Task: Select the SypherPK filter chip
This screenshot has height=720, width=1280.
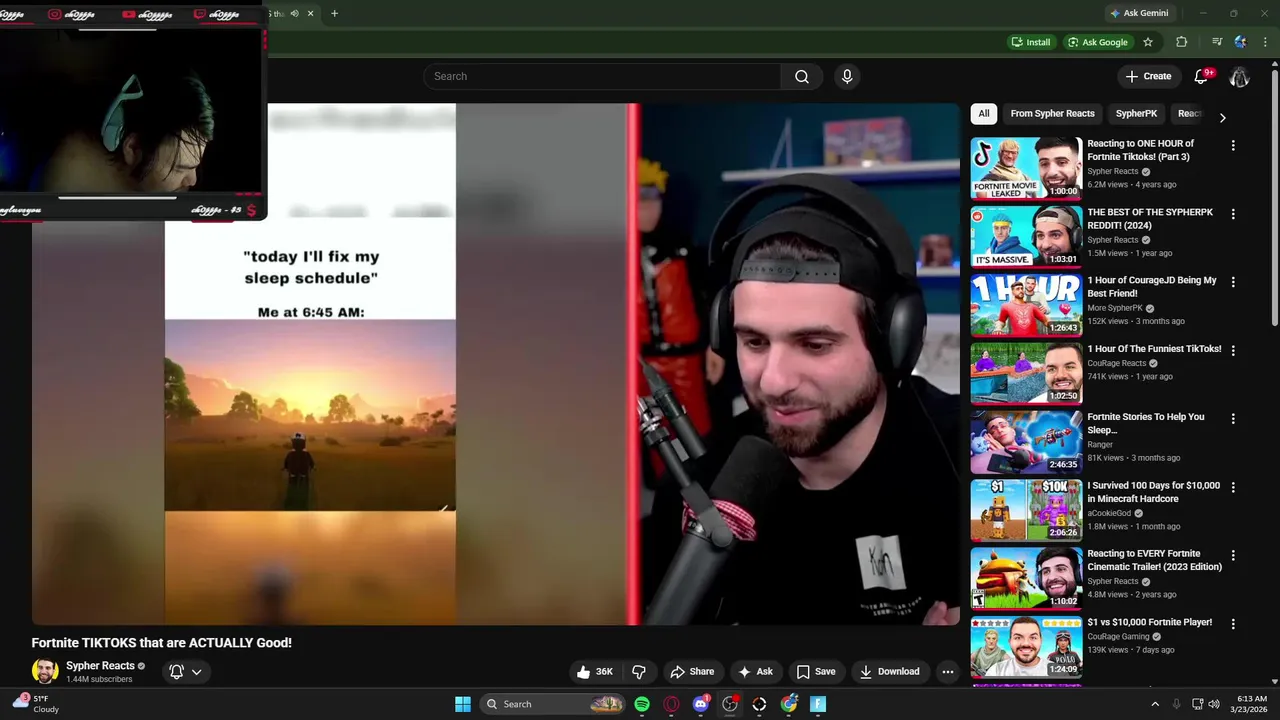Action: (1136, 114)
